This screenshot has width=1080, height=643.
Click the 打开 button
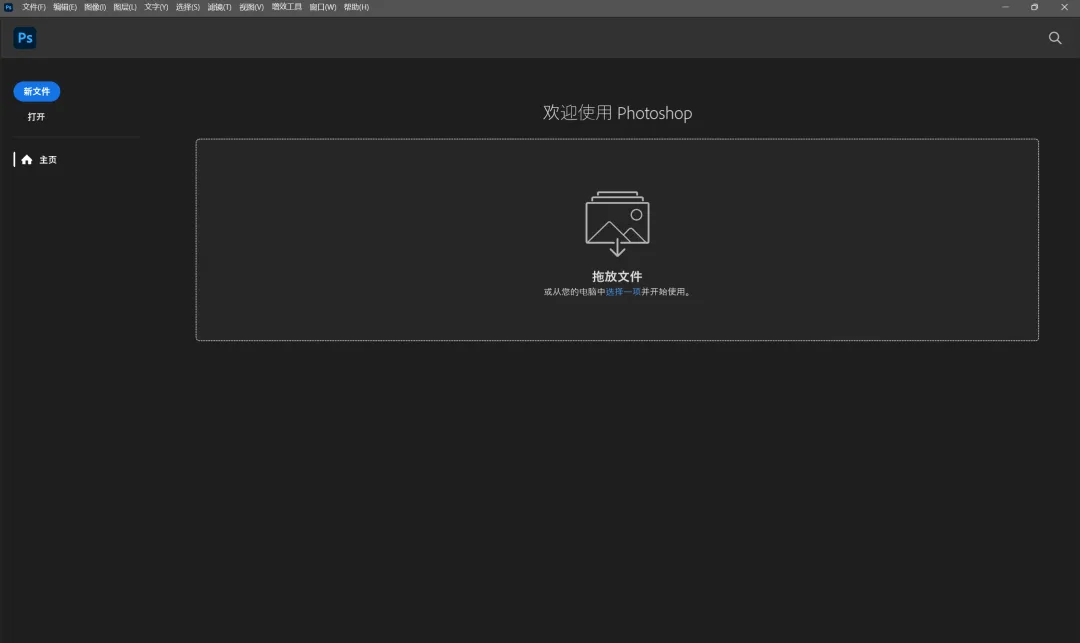pyautogui.click(x=37, y=117)
